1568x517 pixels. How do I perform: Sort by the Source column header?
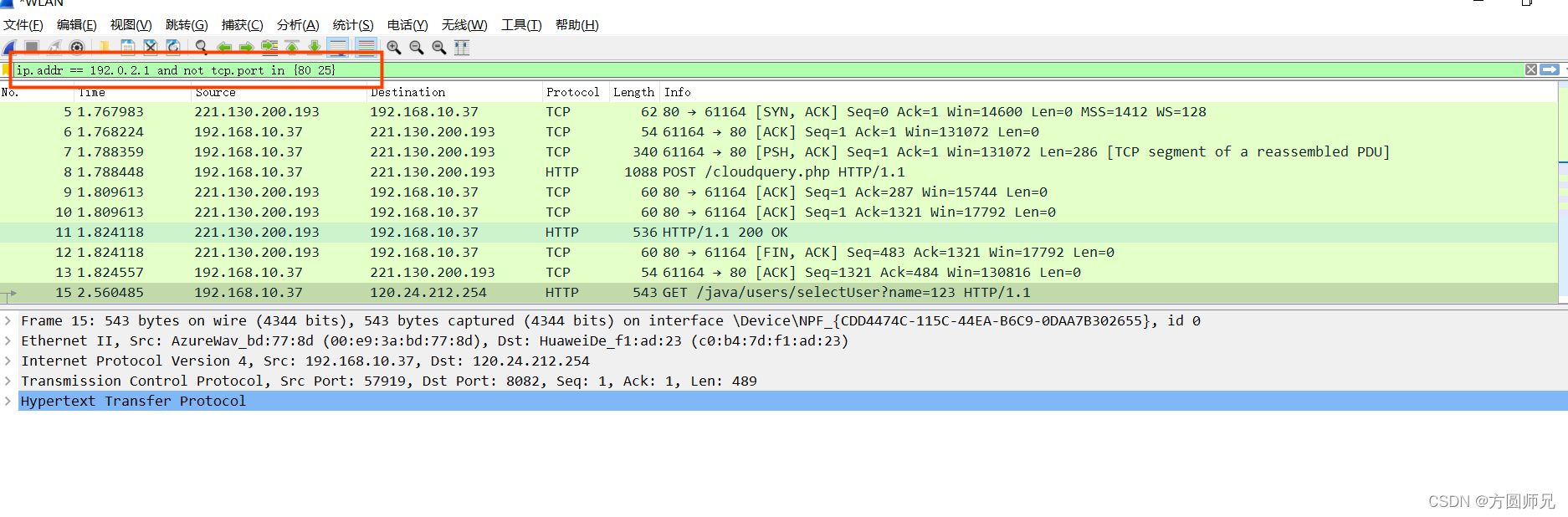(x=279, y=92)
